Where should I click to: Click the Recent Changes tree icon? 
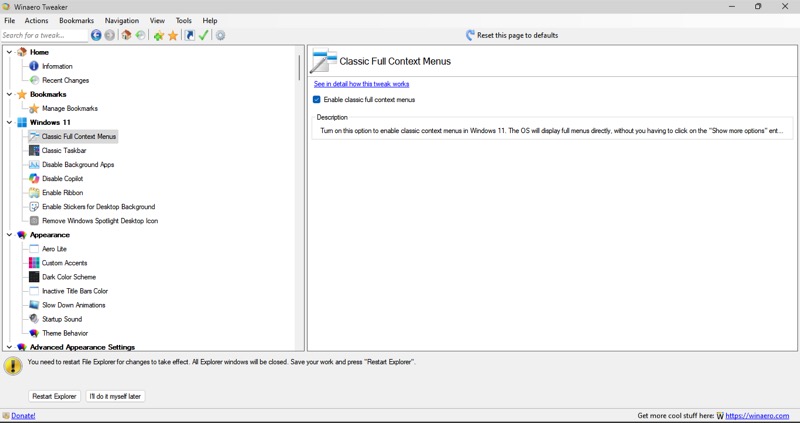click(34, 80)
